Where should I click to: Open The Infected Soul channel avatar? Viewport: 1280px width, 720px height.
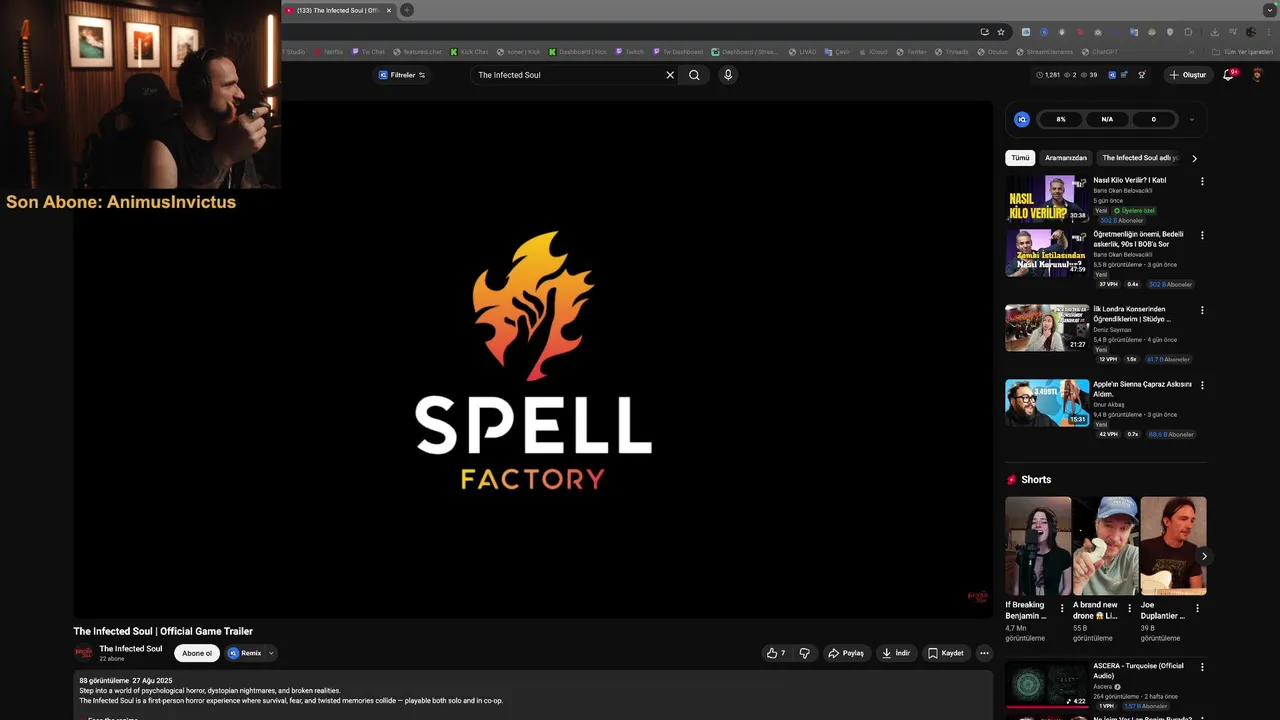[84, 653]
